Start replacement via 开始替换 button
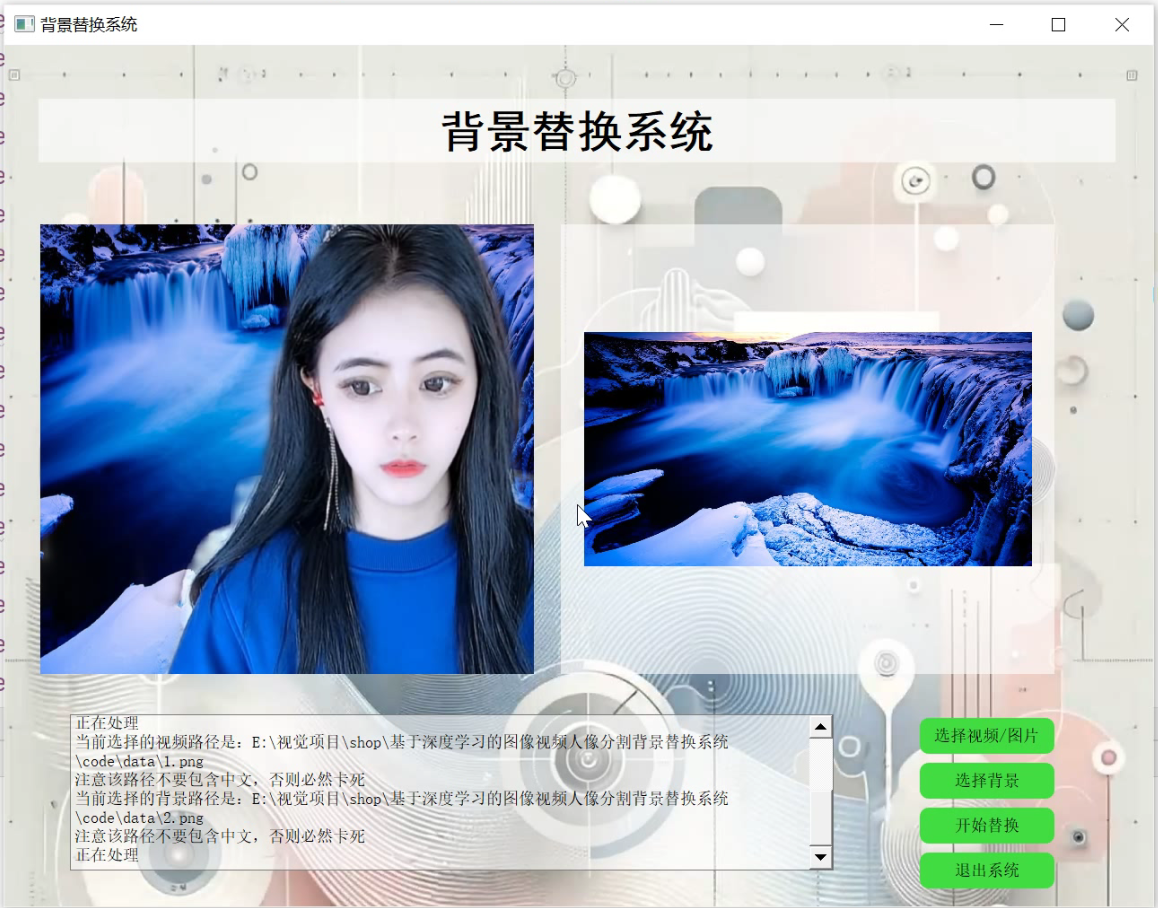Screen dimensions: 1158x908 pyautogui.click(x=987, y=825)
